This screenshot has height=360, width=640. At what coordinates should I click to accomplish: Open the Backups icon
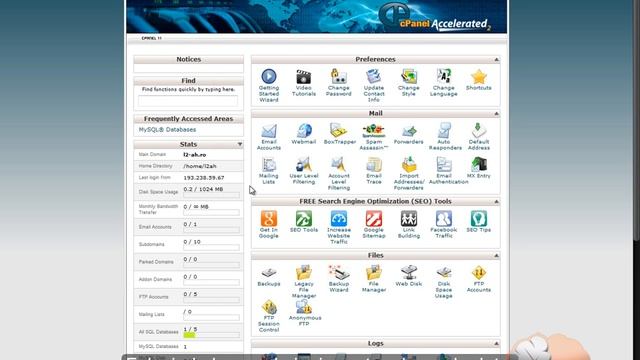[x=269, y=273]
